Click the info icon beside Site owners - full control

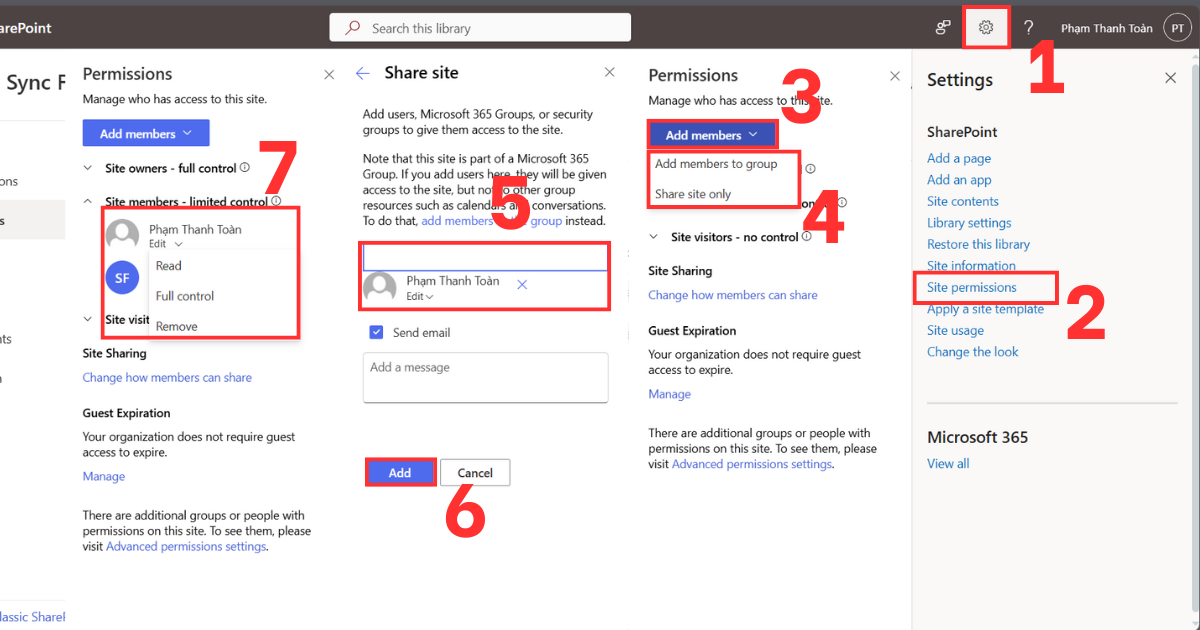(x=246, y=168)
